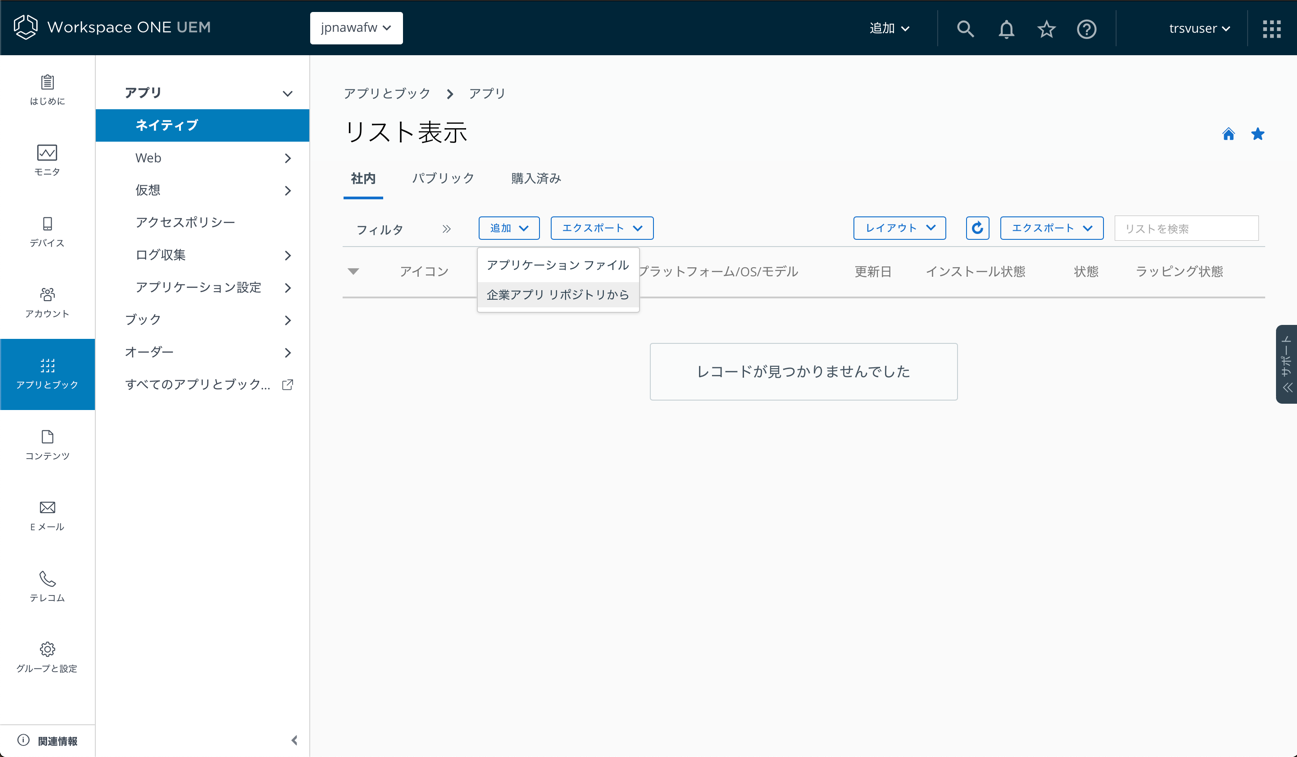Click the アイコン column header

[x=424, y=271]
